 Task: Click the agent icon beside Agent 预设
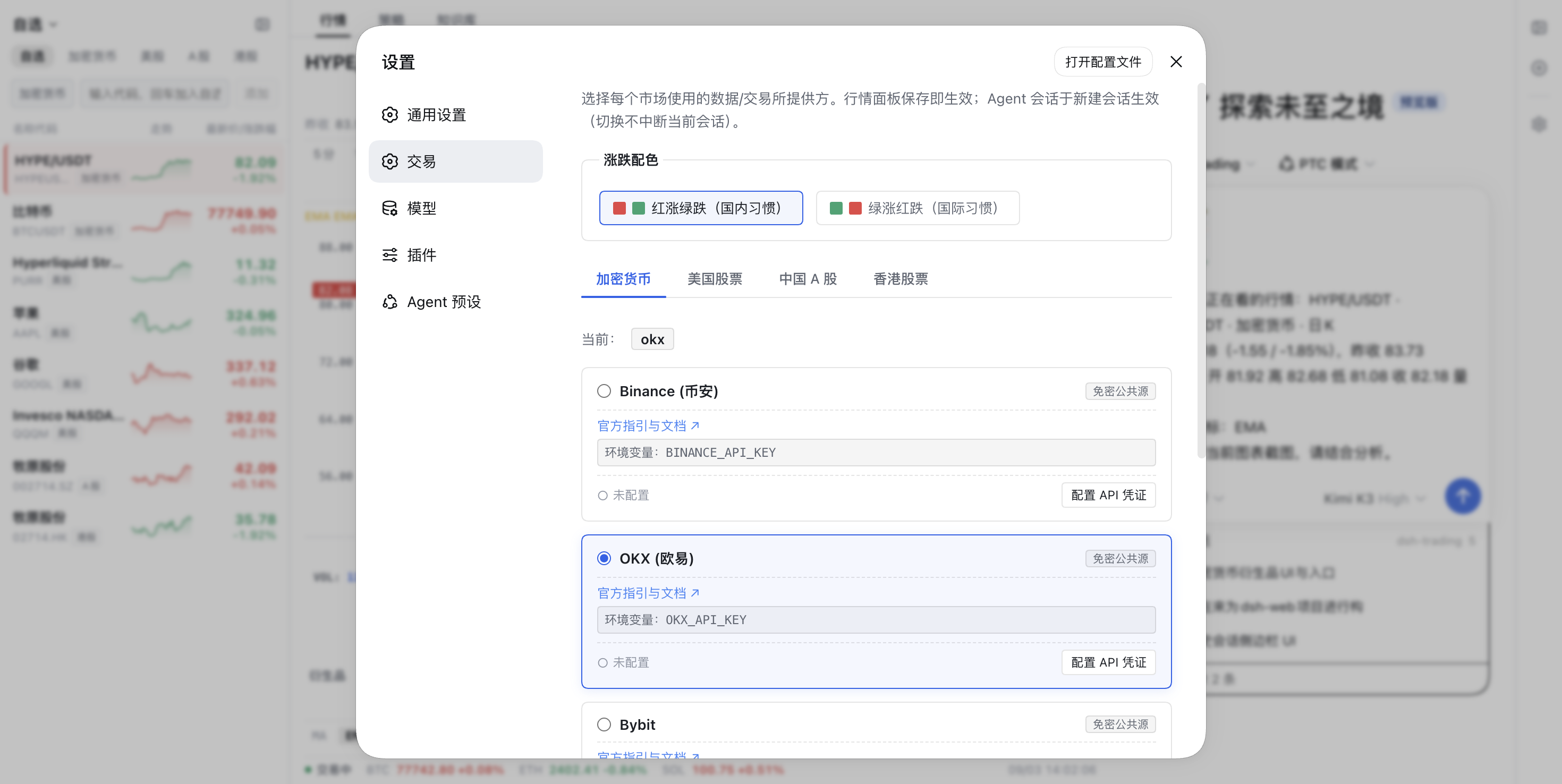tap(390, 301)
